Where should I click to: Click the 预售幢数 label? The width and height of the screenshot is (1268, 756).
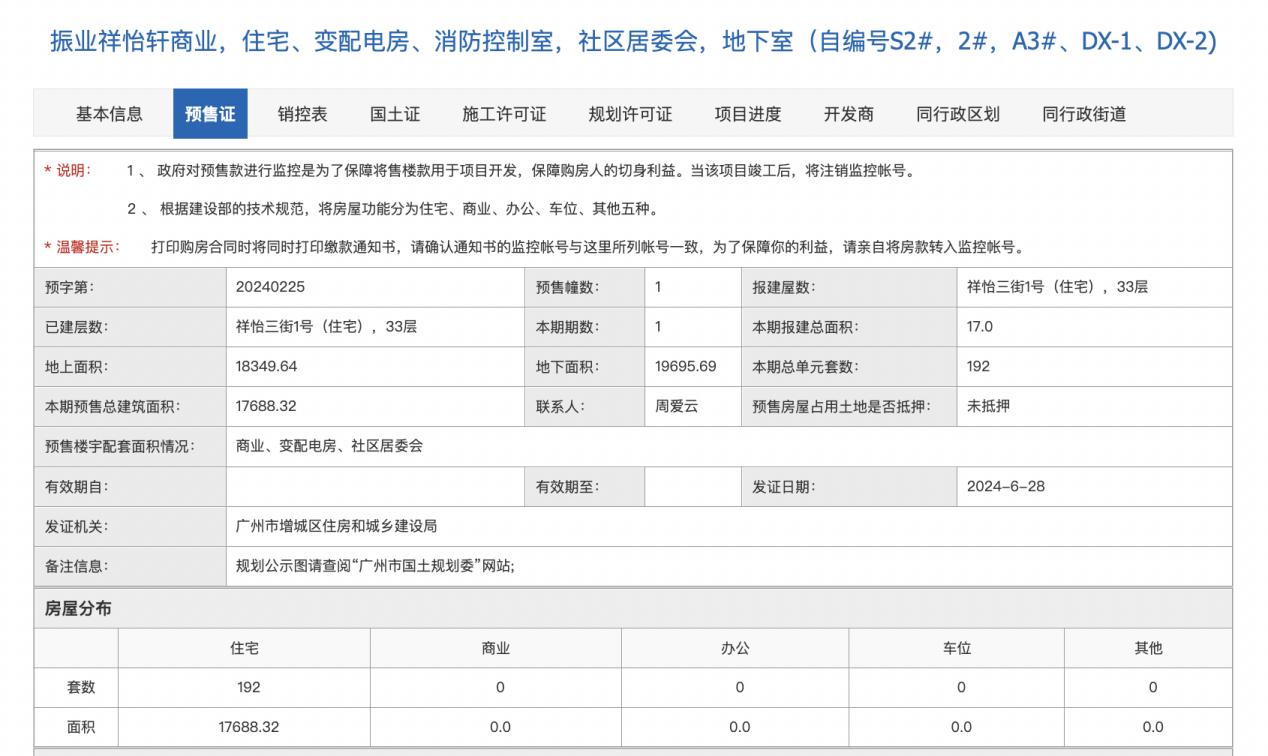(567, 287)
